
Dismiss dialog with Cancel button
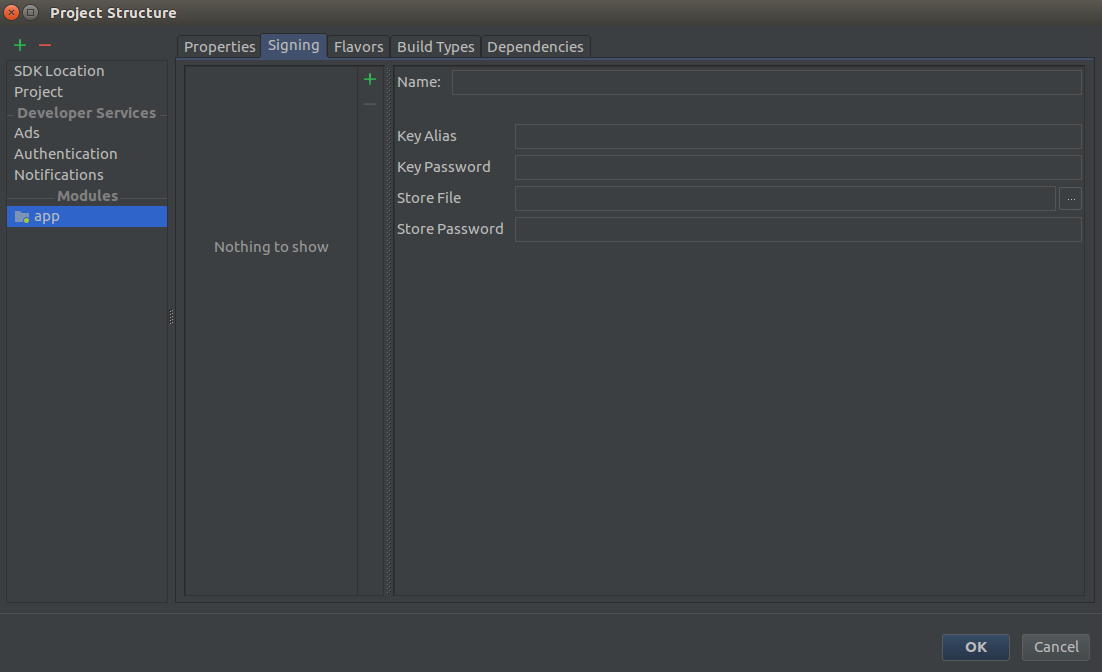1056,647
